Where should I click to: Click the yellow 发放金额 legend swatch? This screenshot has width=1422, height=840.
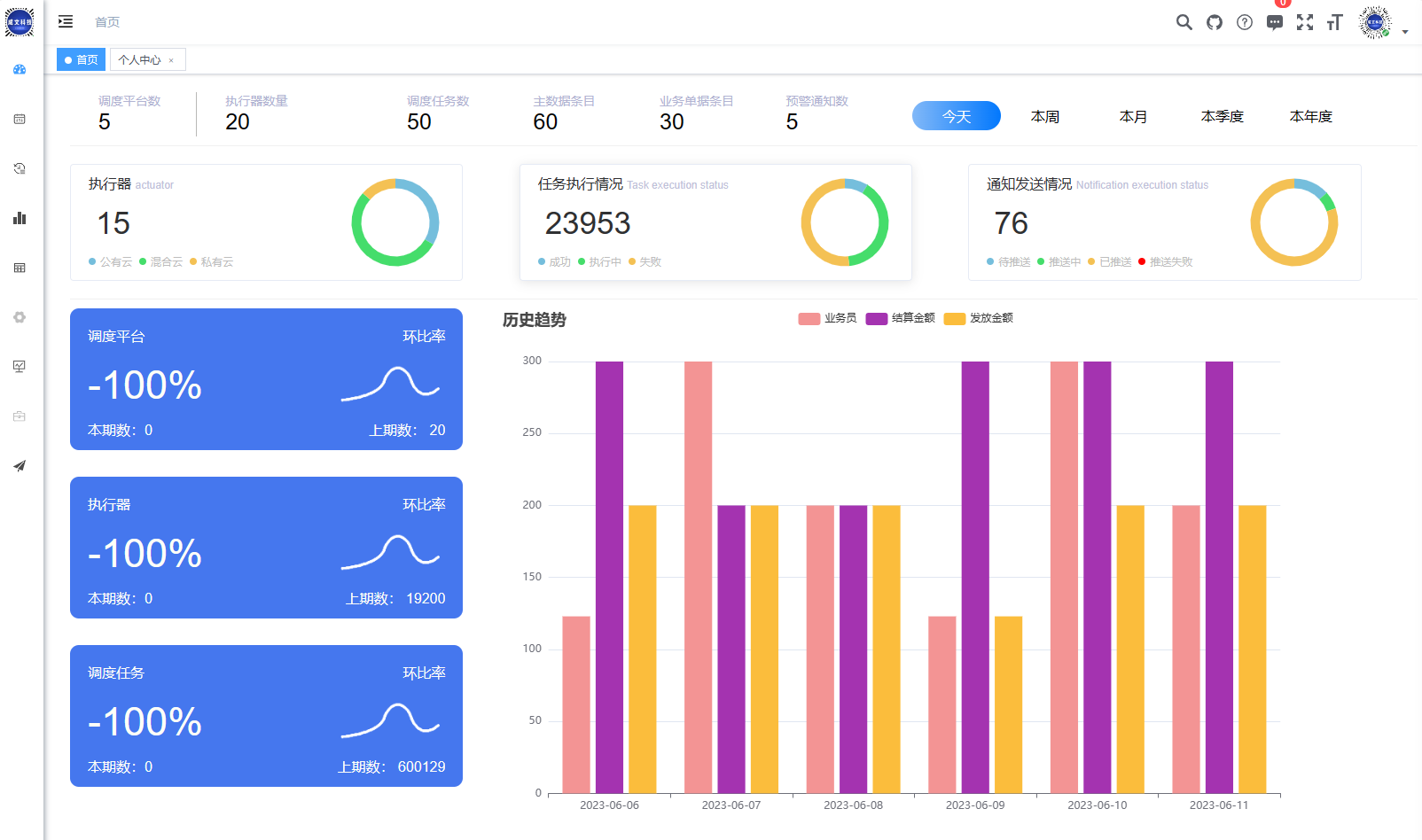pos(955,319)
